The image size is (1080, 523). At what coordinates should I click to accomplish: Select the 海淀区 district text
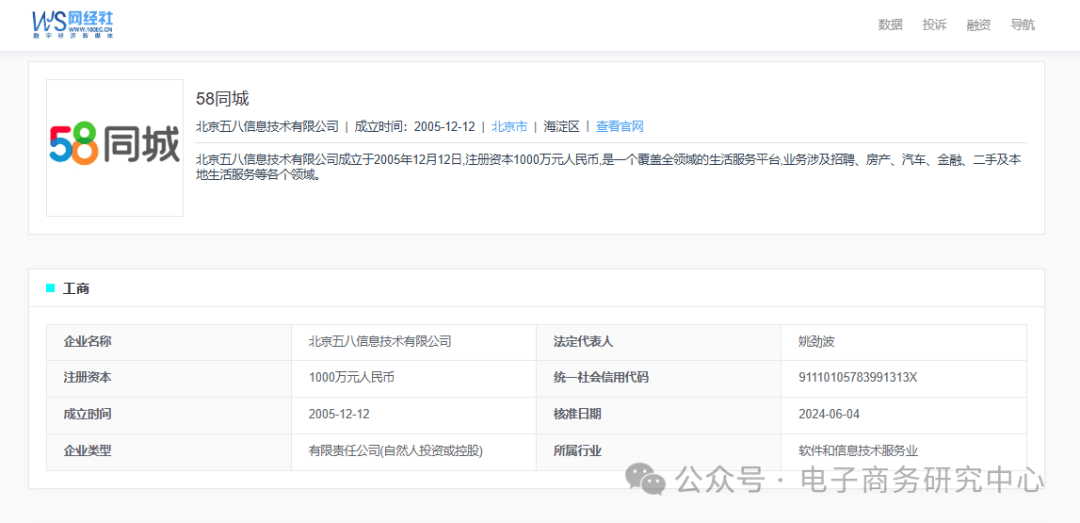(561, 127)
